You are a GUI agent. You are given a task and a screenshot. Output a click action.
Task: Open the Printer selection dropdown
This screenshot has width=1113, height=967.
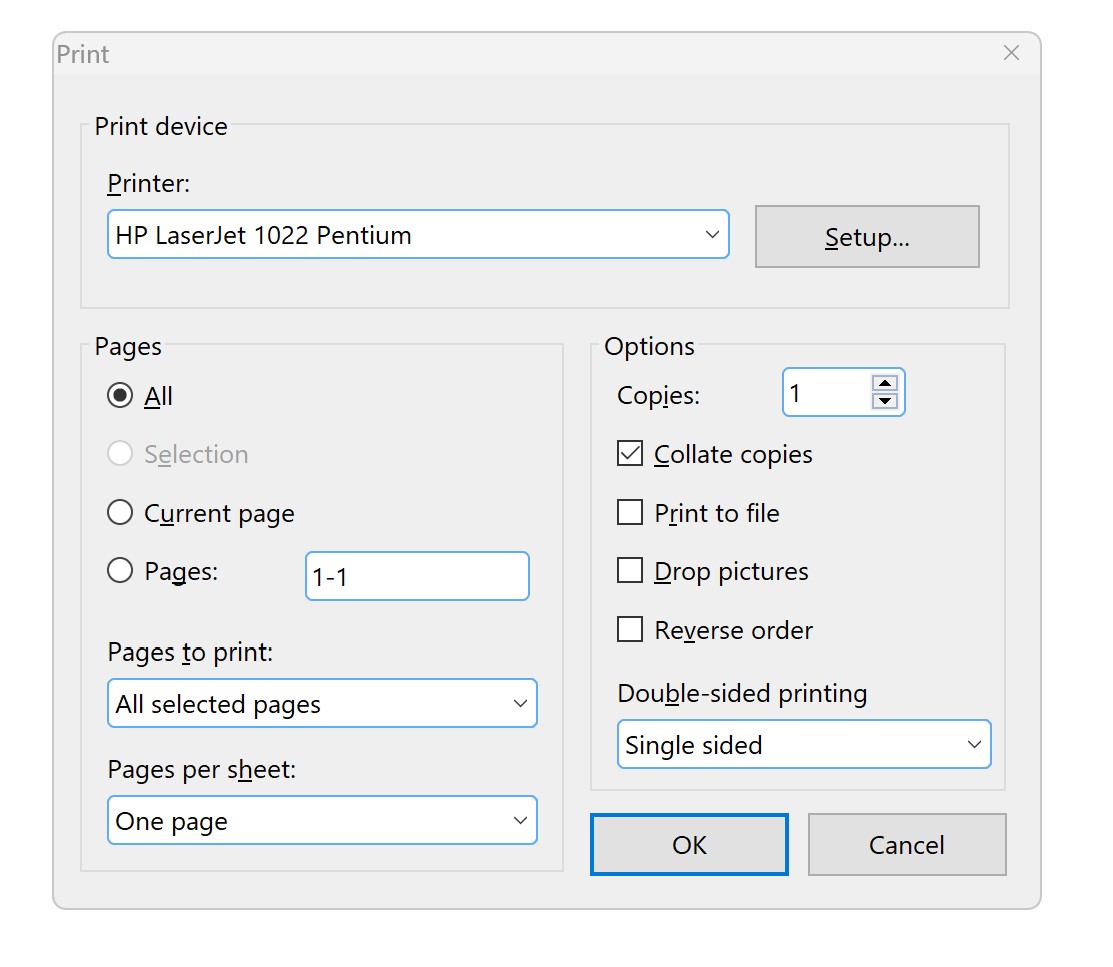pos(418,235)
